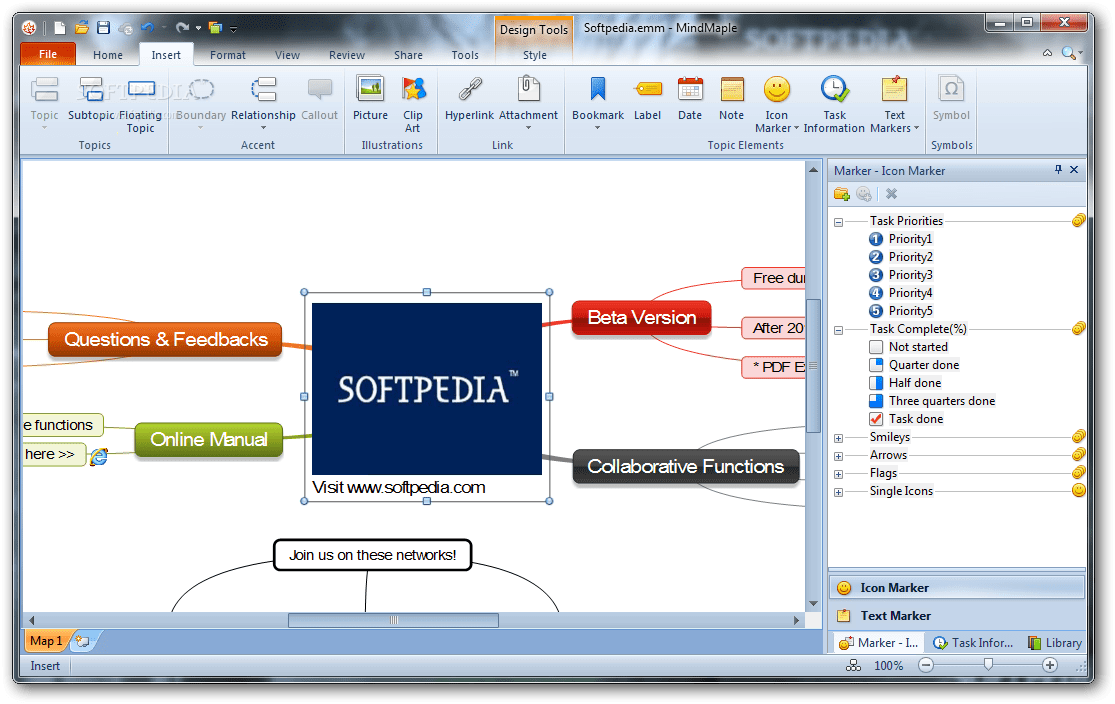Add a Callout to the topic
Viewport: 1115px width, 704px height.
click(319, 100)
